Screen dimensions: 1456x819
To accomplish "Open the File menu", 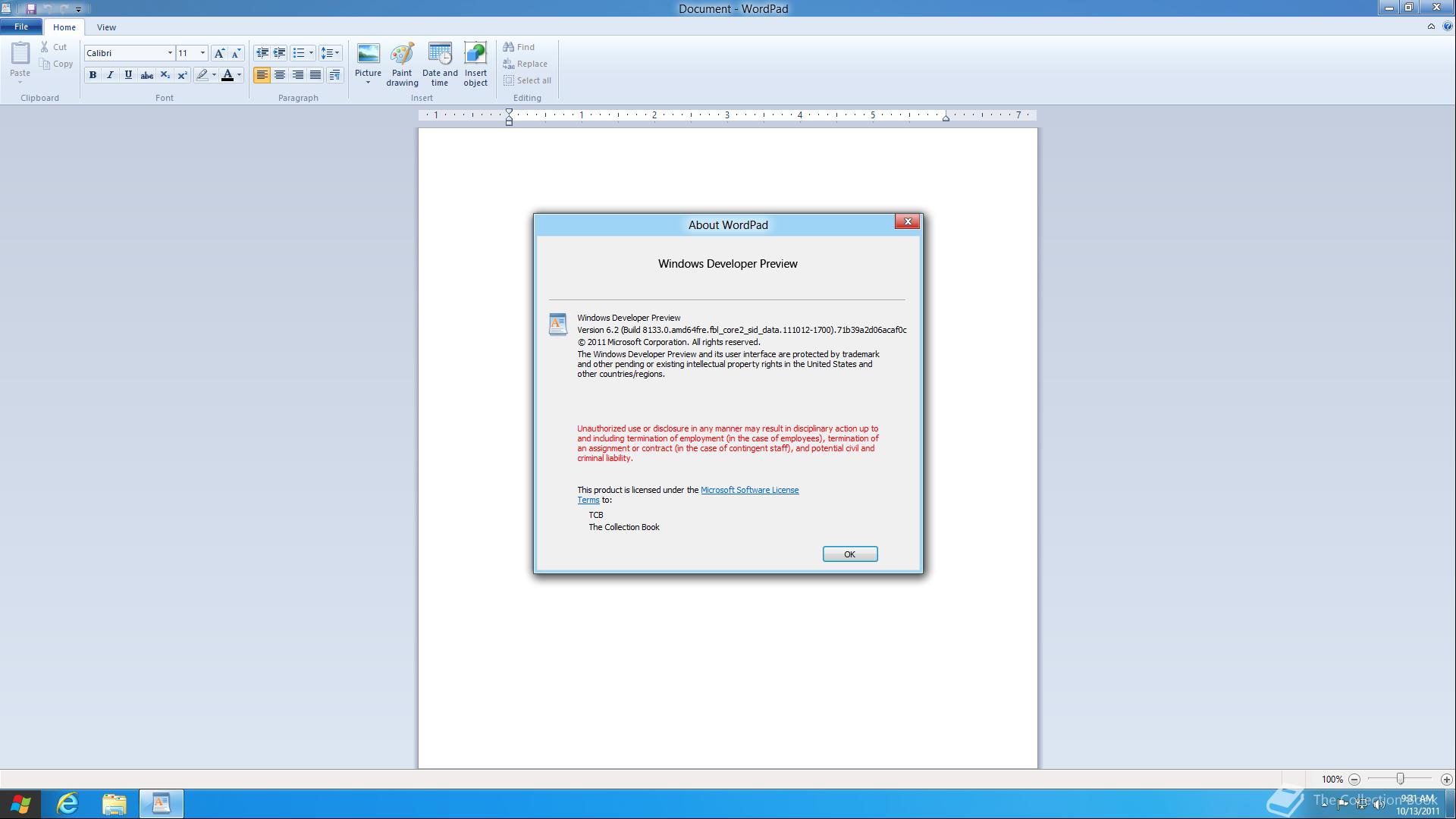I will 21,27.
